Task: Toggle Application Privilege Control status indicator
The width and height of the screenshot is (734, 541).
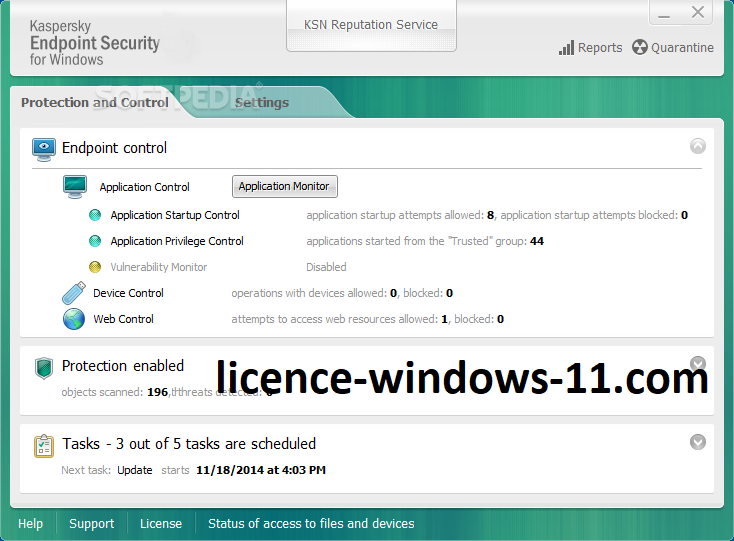Action: coord(95,241)
